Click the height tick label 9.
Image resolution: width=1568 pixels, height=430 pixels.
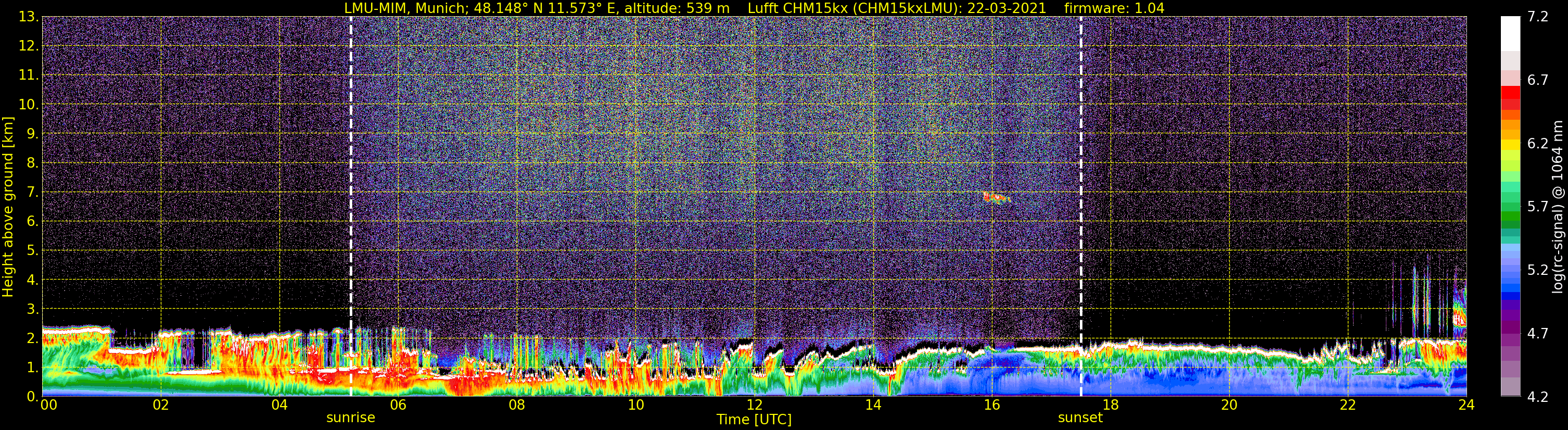pyautogui.click(x=32, y=134)
